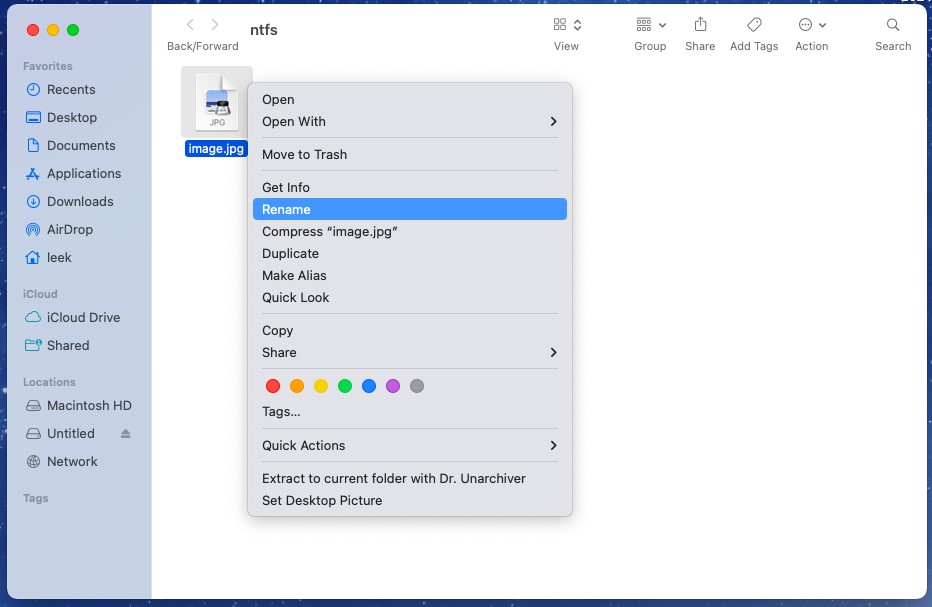The width and height of the screenshot is (932, 607).
Task: Click the Share icon in the toolbar
Action: coord(700,25)
